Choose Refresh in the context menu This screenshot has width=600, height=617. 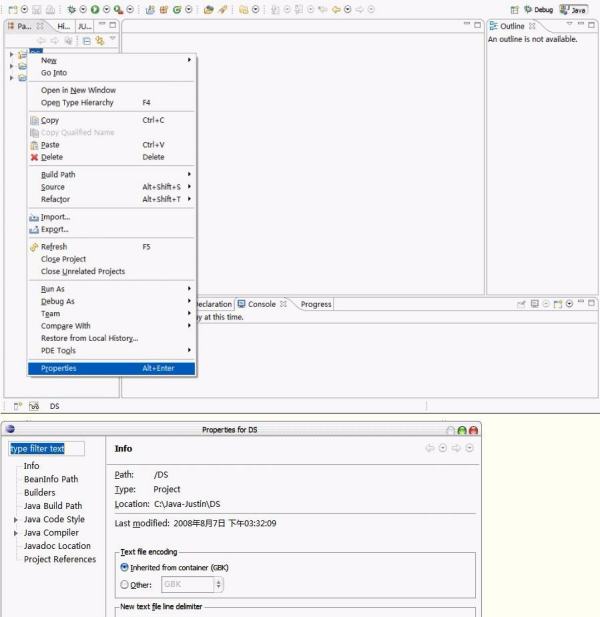[111, 247]
